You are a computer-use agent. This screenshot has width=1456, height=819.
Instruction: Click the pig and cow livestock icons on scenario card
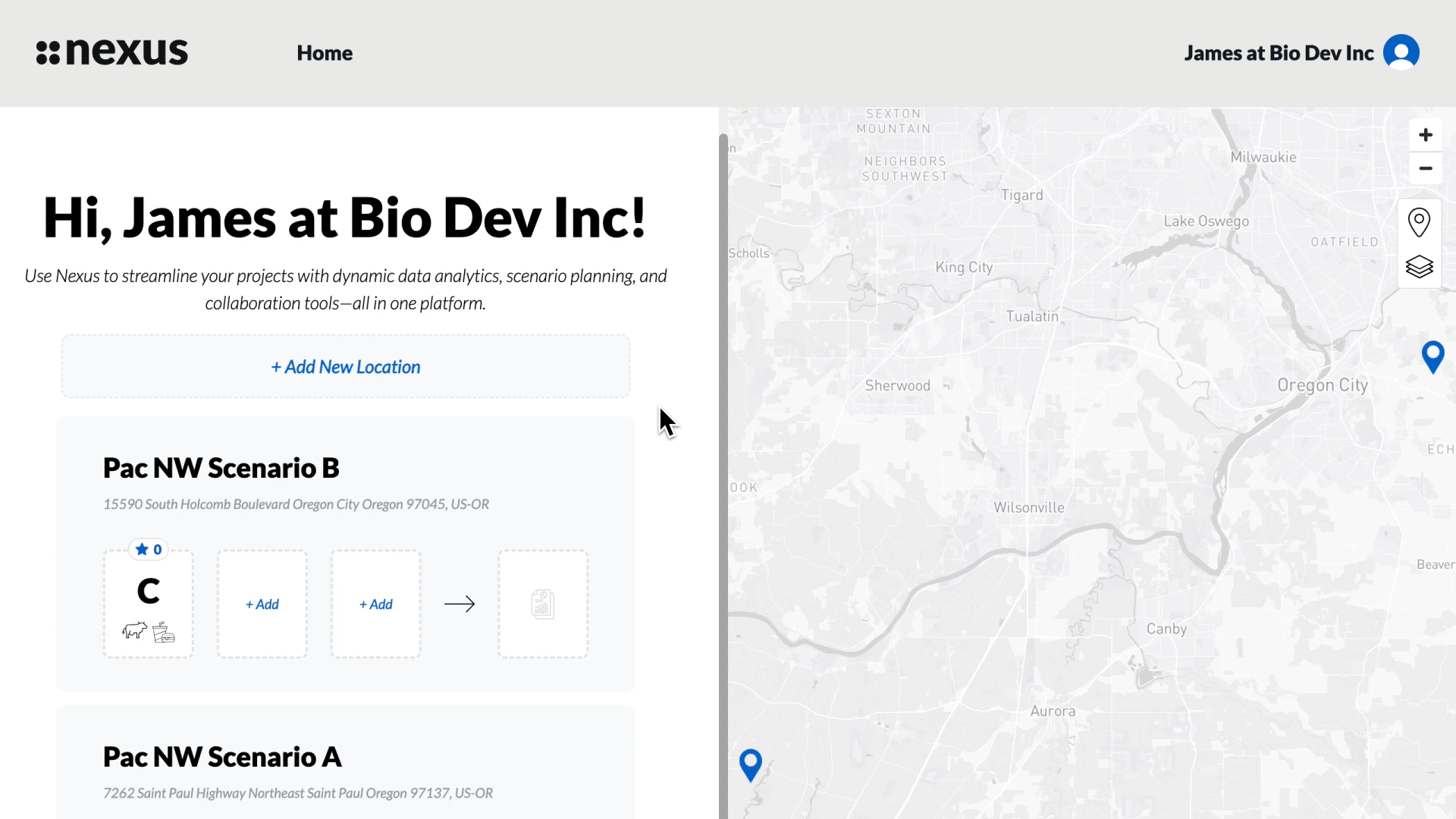click(148, 631)
